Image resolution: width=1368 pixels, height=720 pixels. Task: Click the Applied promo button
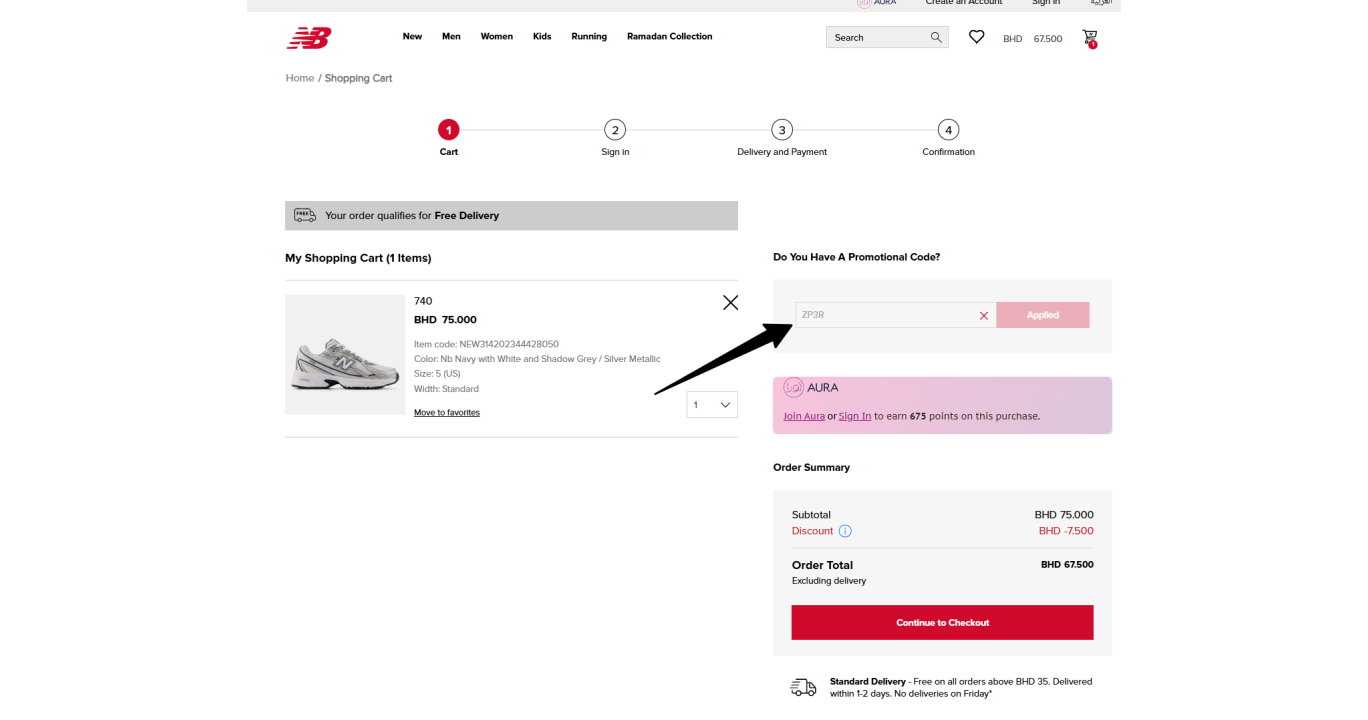click(1042, 315)
